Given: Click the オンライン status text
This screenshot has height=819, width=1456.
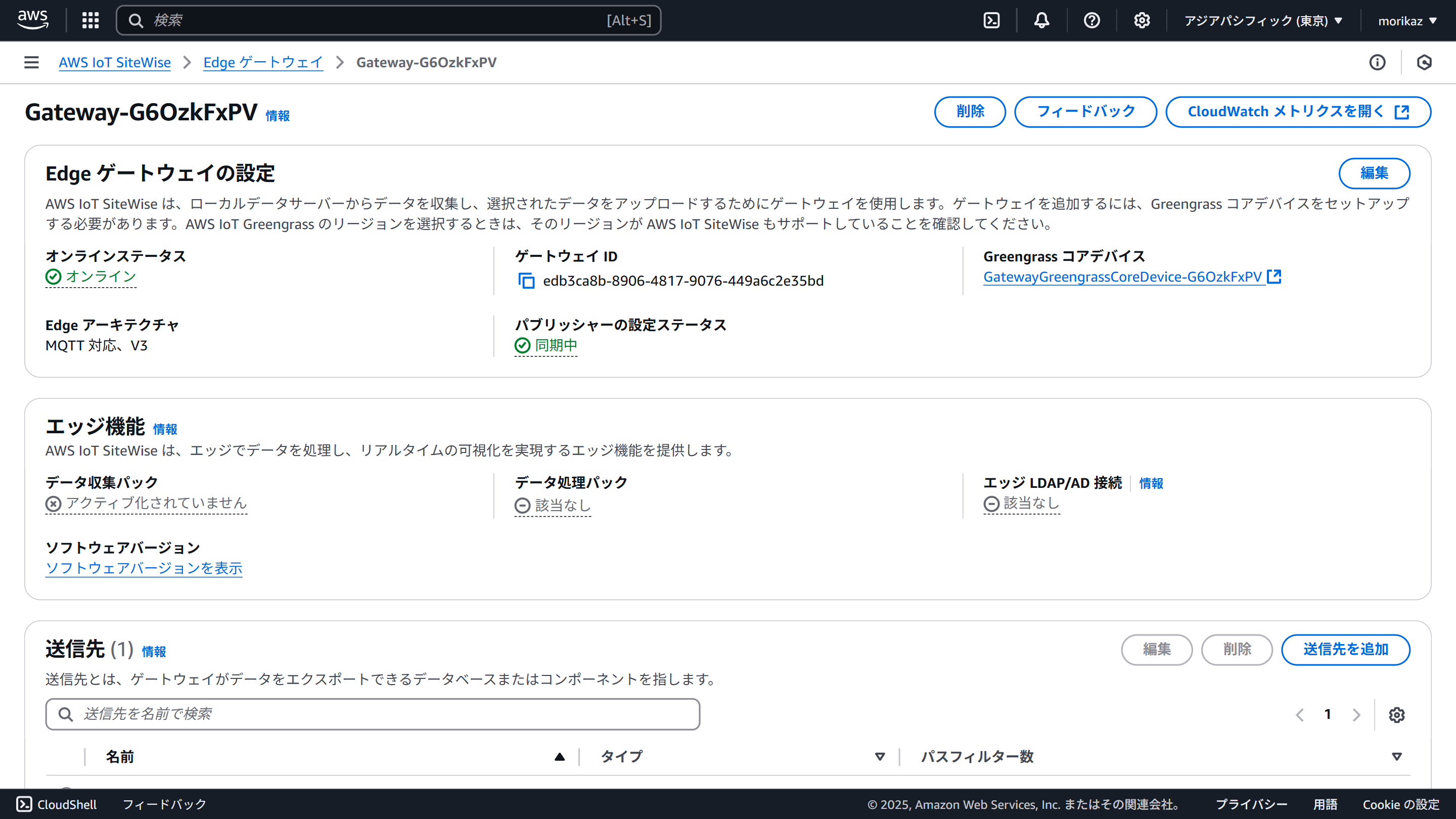Looking at the screenshot, I should [101, 277].
